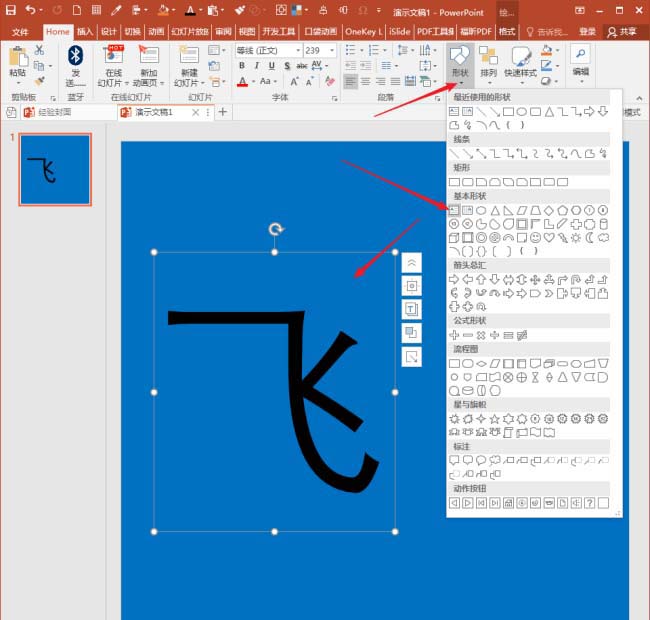The image size is (650, 620).
Task: Select the smiley face shape
Action: pyautogui.click(x=536, y=237)
